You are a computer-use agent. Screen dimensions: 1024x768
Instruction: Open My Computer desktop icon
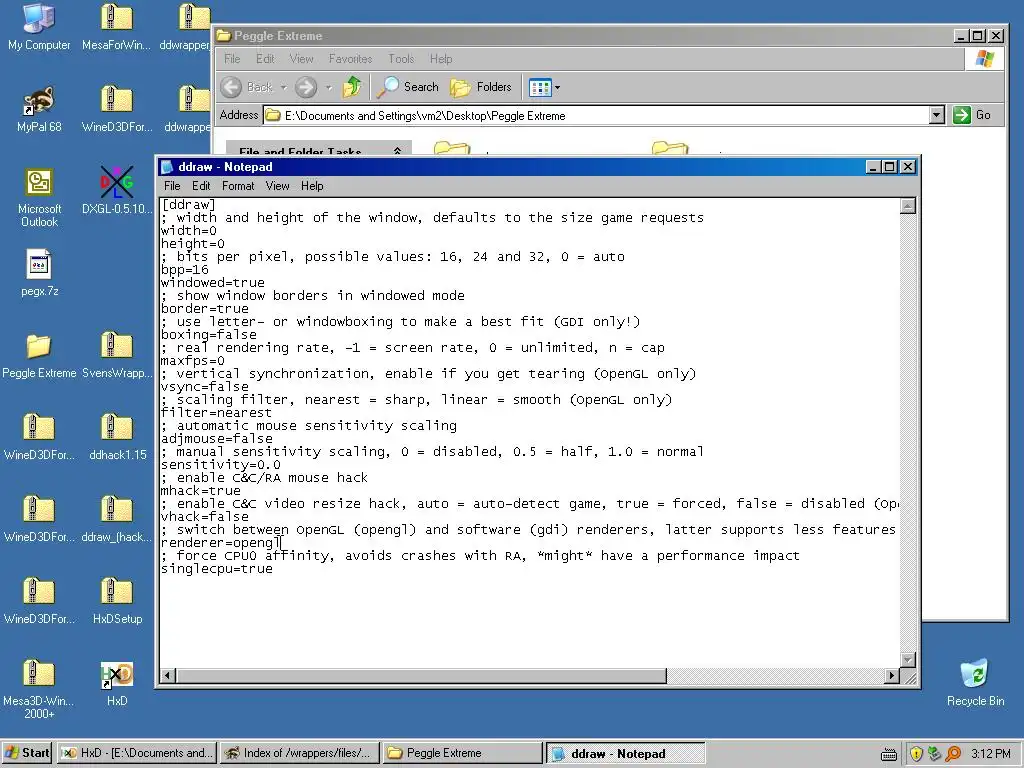click(39, 26)
